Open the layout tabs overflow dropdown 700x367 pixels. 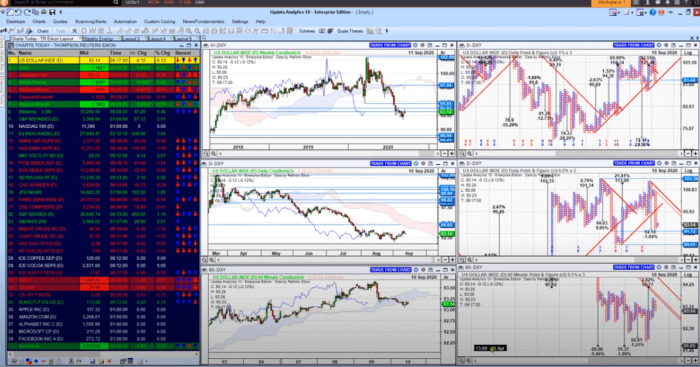click(203, 38)
